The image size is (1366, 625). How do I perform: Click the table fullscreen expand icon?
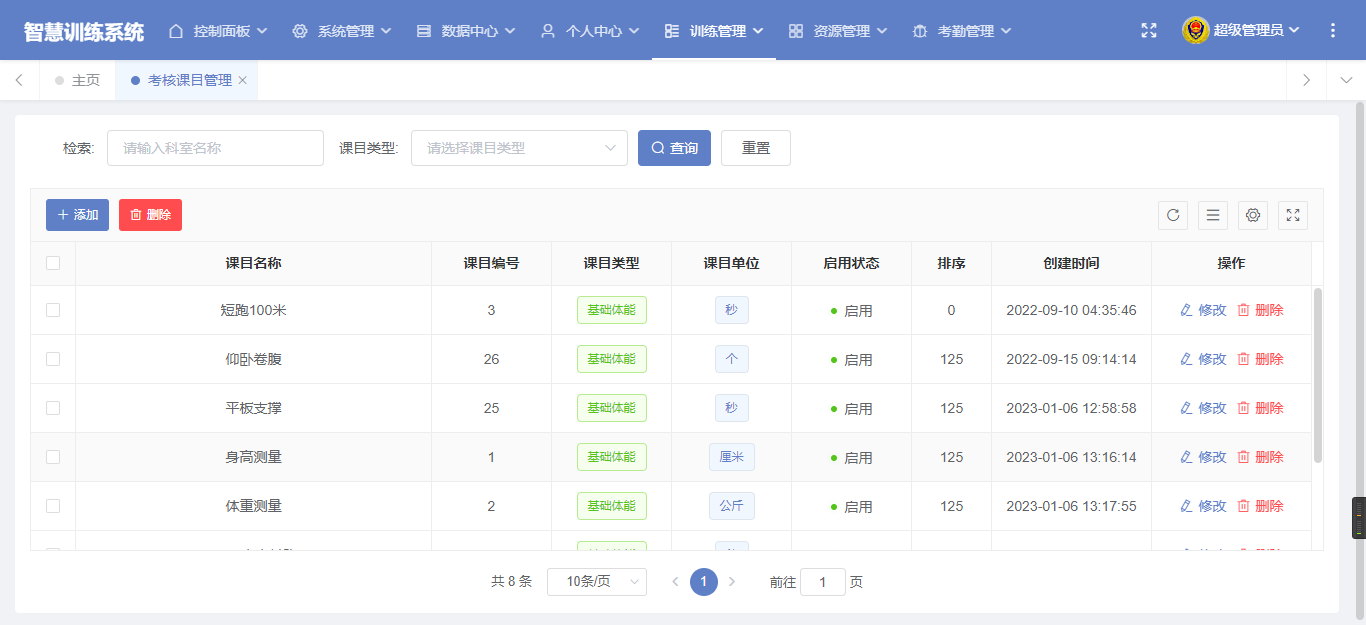point(1293,215)
